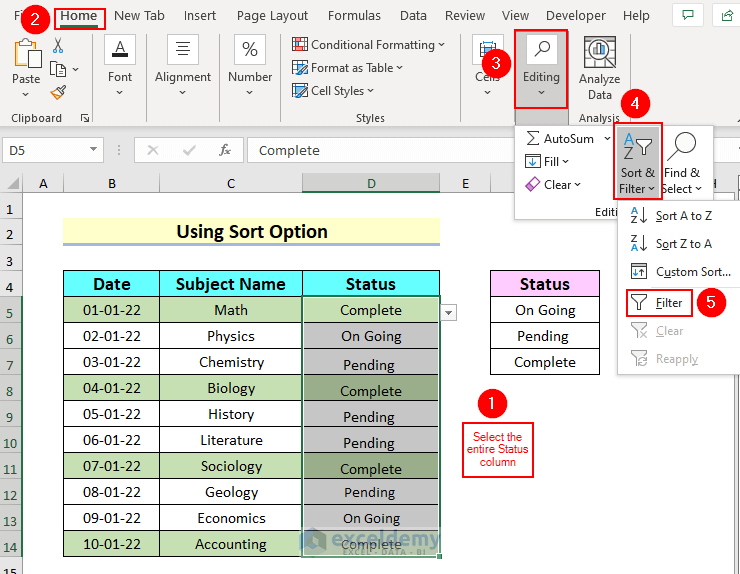Select column B header
Viewport: 740px width, 574px height.
(112, 183)
